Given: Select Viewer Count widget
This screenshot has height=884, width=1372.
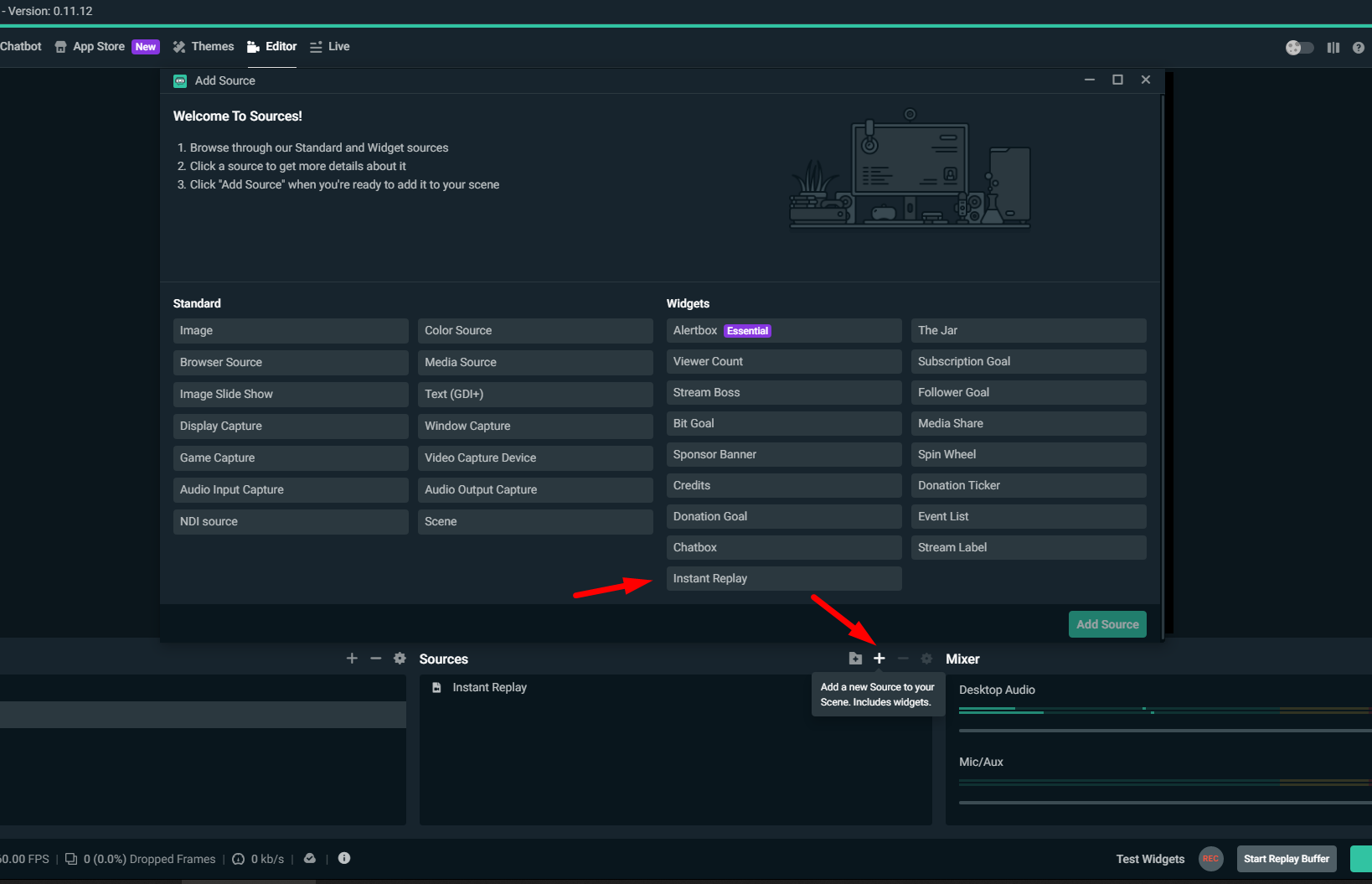Looking at the screenshot, I should pyautogui.click(x=784, y=361).
